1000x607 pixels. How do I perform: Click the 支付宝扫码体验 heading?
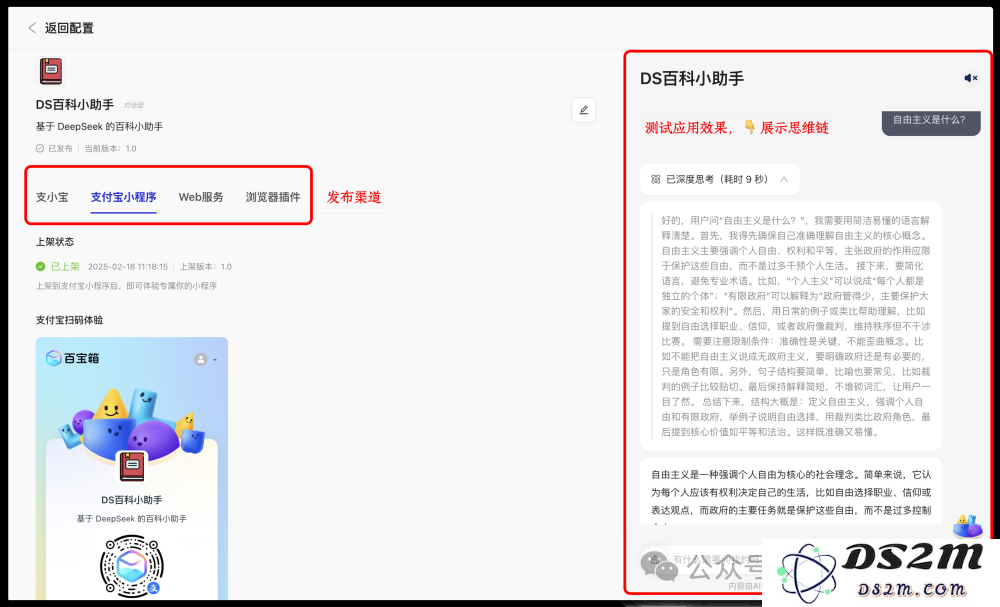pos(70,320)
